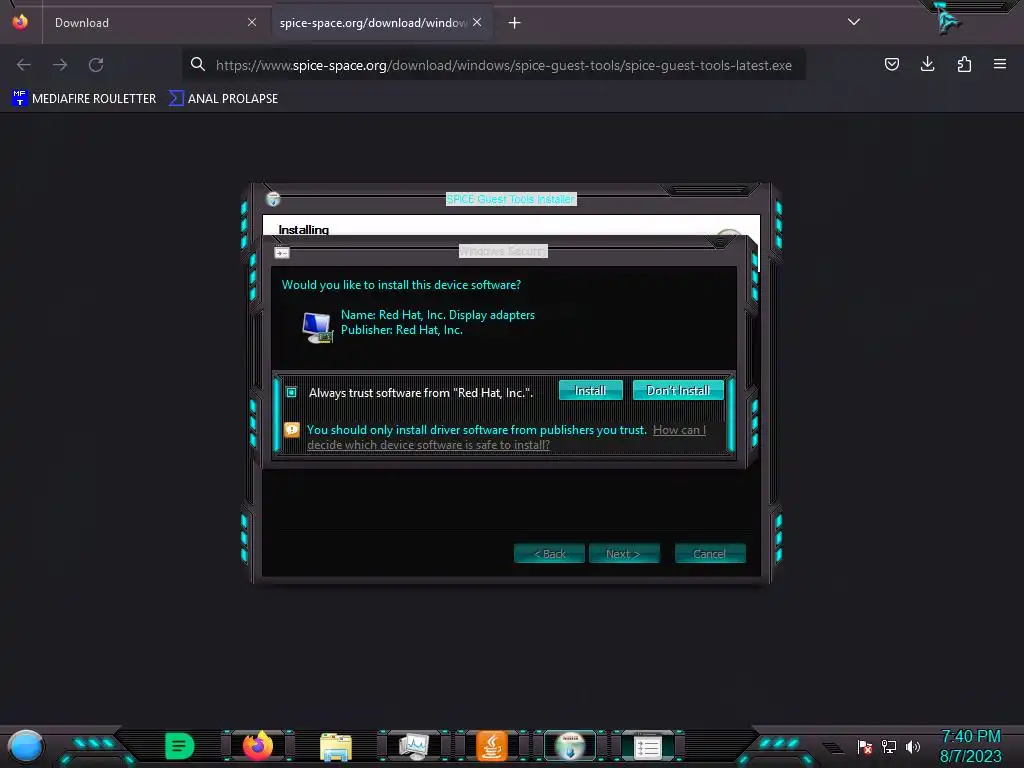Click the greyed Next button in installer

pos(624,554)
